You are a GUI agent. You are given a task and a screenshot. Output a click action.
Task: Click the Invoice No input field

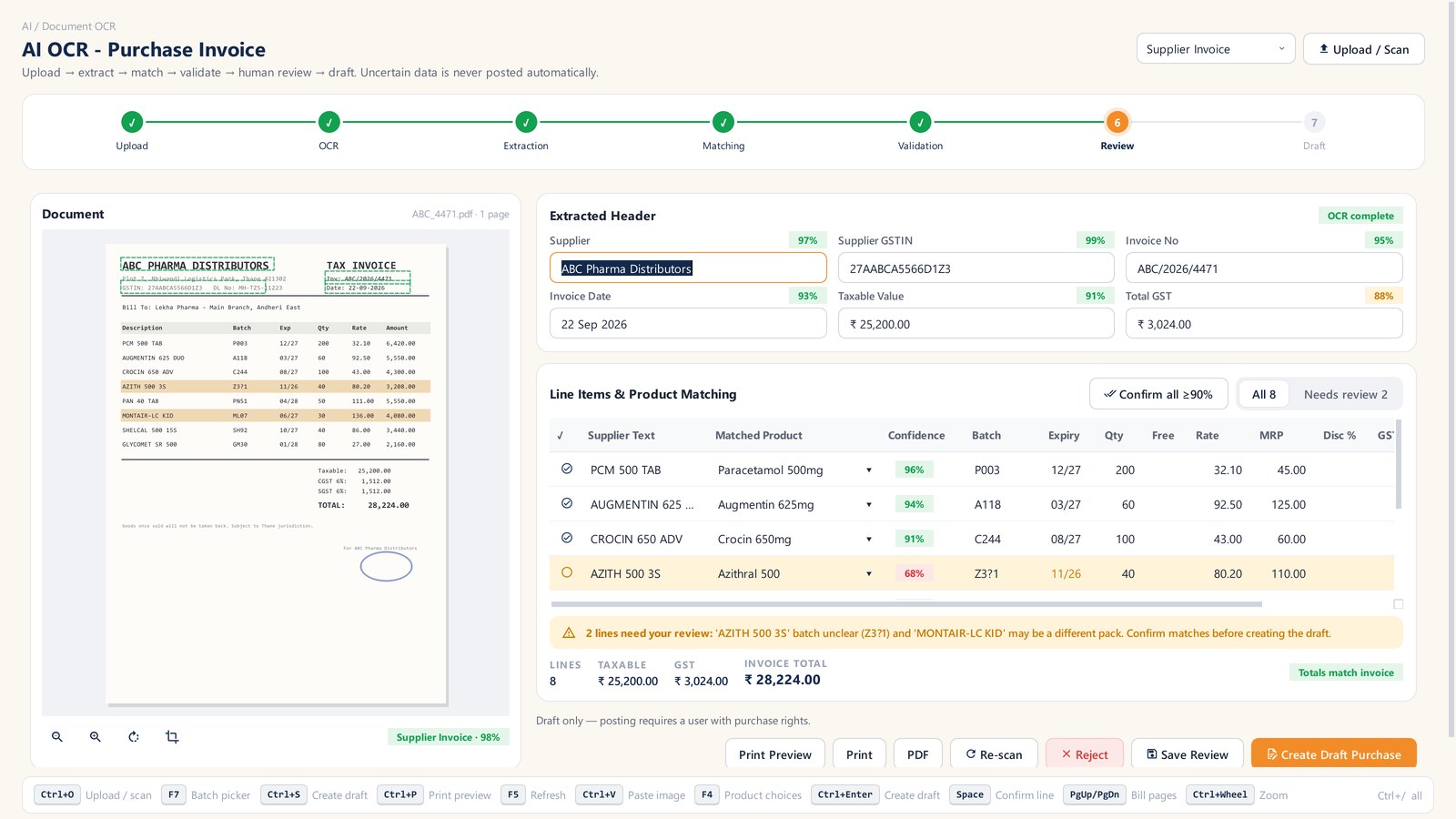[1264, 268]
